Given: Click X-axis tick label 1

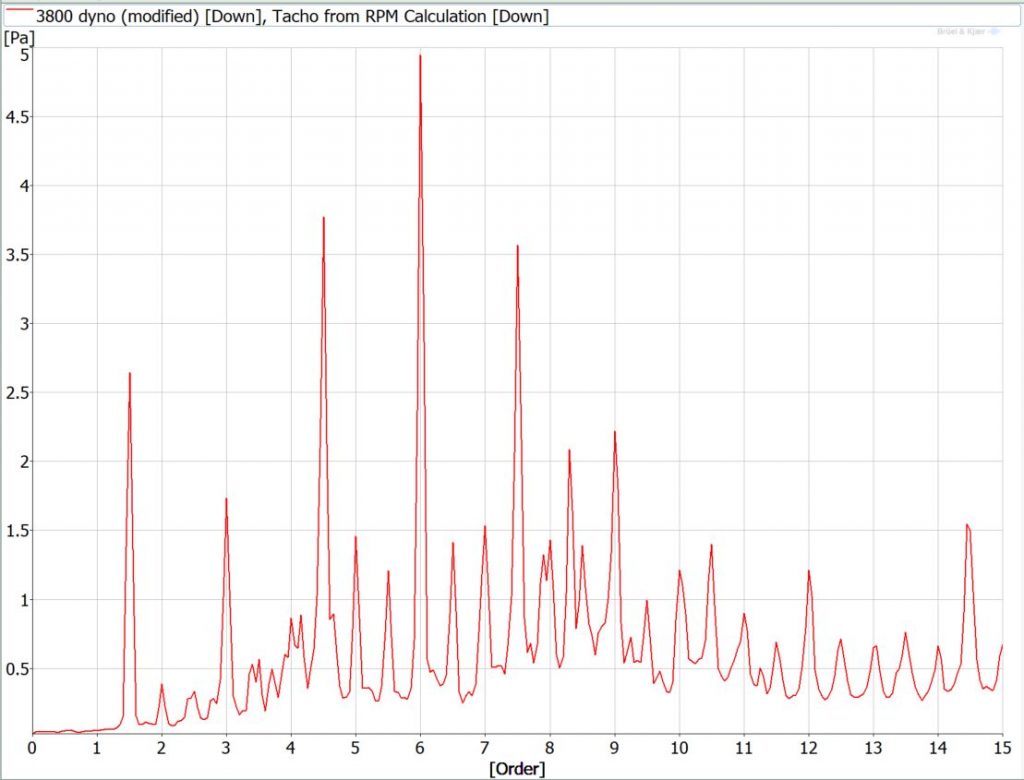Looking at the screenshot, I should (x=97, y=748).
